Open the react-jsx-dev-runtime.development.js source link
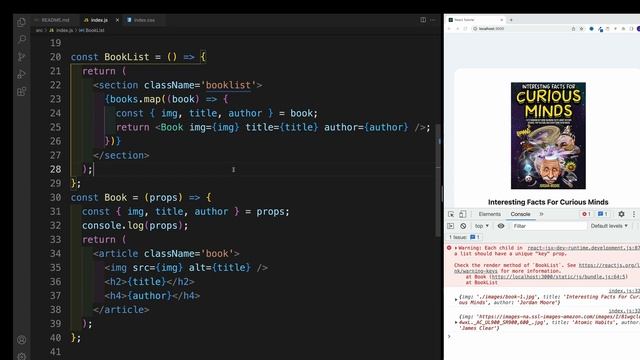The height and width of the screenshot is (360, 640). [584, 248]
